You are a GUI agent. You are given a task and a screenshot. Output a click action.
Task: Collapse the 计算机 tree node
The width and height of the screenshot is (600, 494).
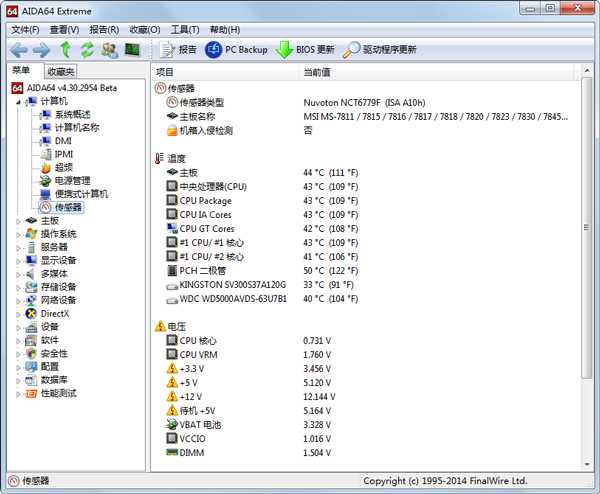click(19, 102)
